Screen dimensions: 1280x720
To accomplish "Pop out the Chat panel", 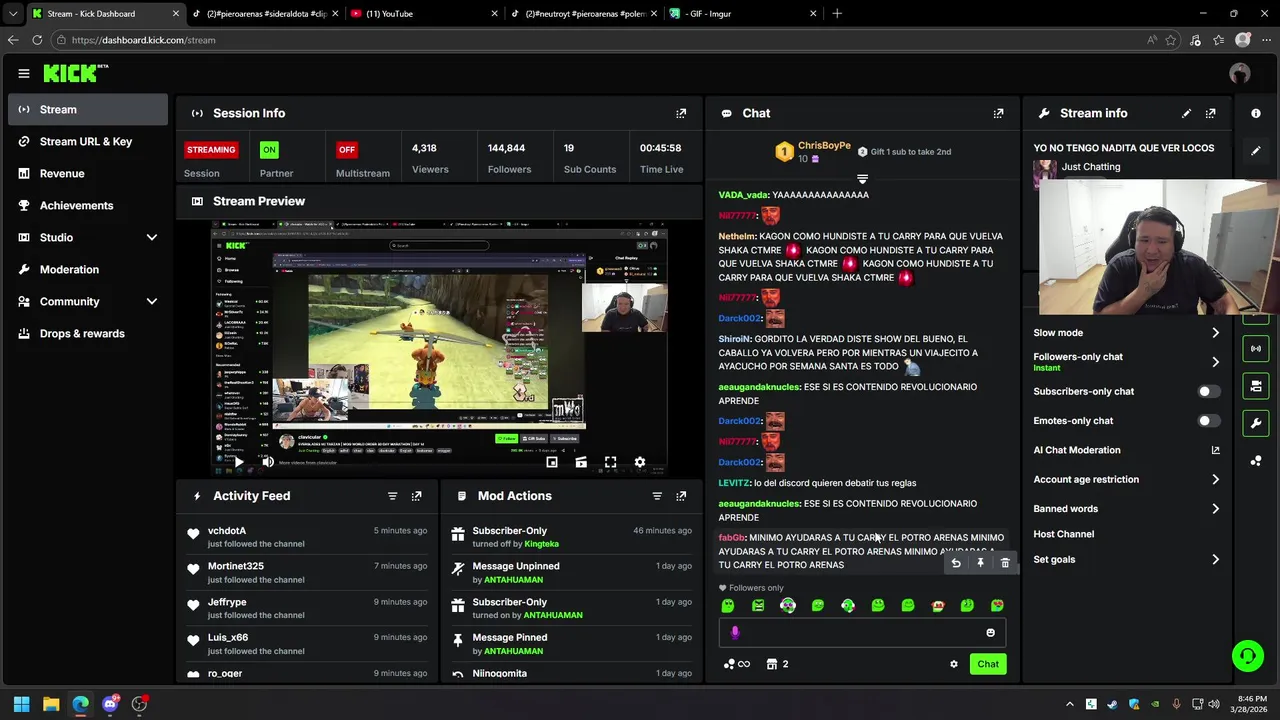I will pos(998,113).
